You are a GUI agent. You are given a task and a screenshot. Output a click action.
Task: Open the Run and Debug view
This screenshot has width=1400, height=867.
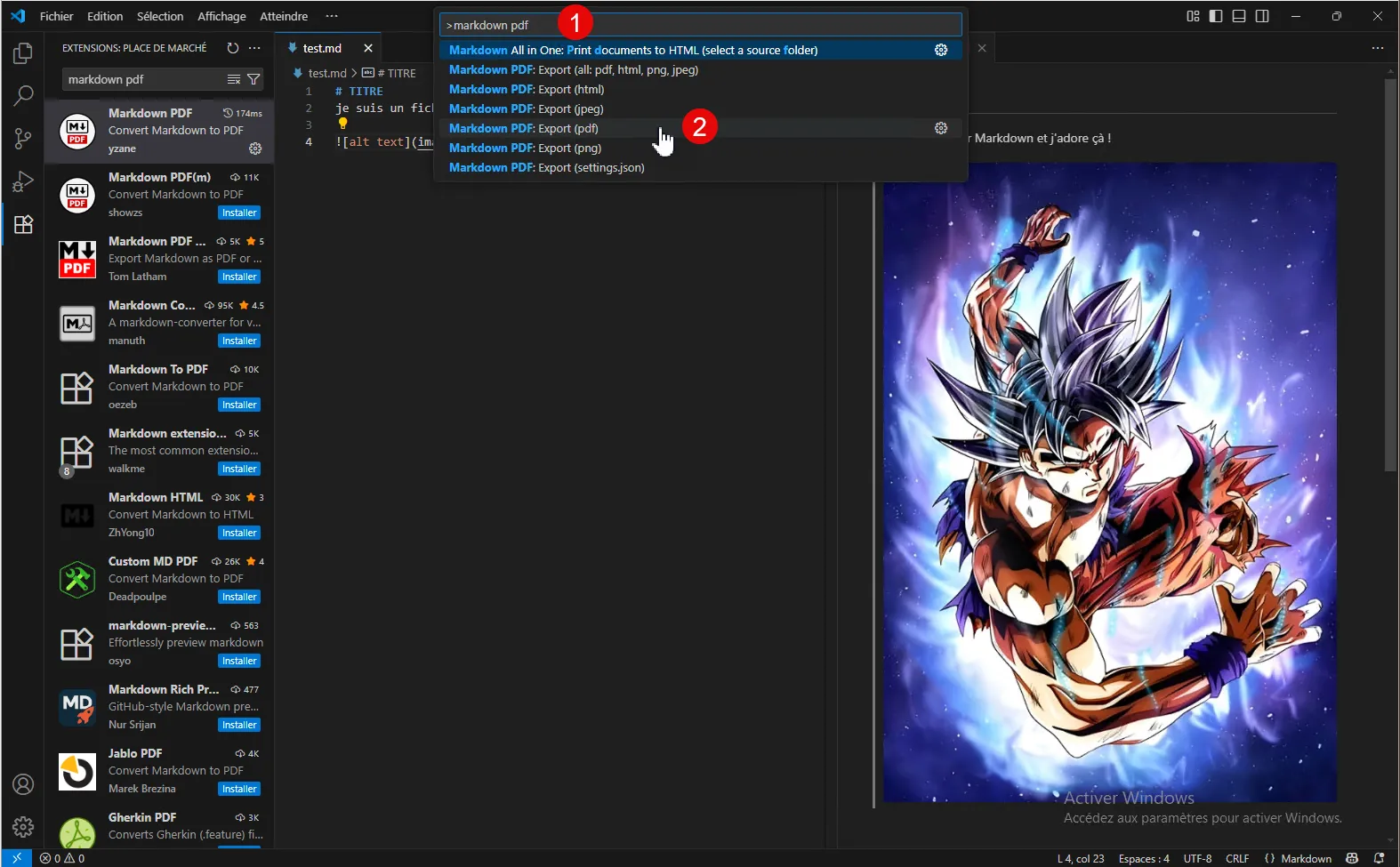[x=23, y=181]
